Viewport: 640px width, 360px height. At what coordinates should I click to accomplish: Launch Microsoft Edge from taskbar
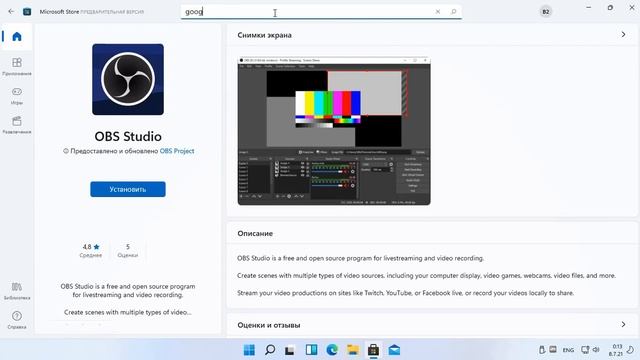click(x=332, y=350)
